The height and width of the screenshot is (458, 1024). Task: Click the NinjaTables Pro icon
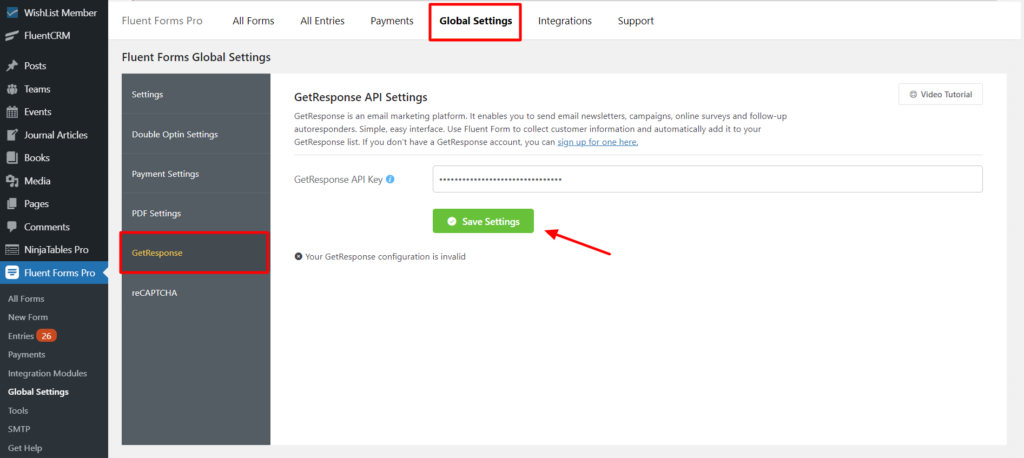[x=12, y=250]
